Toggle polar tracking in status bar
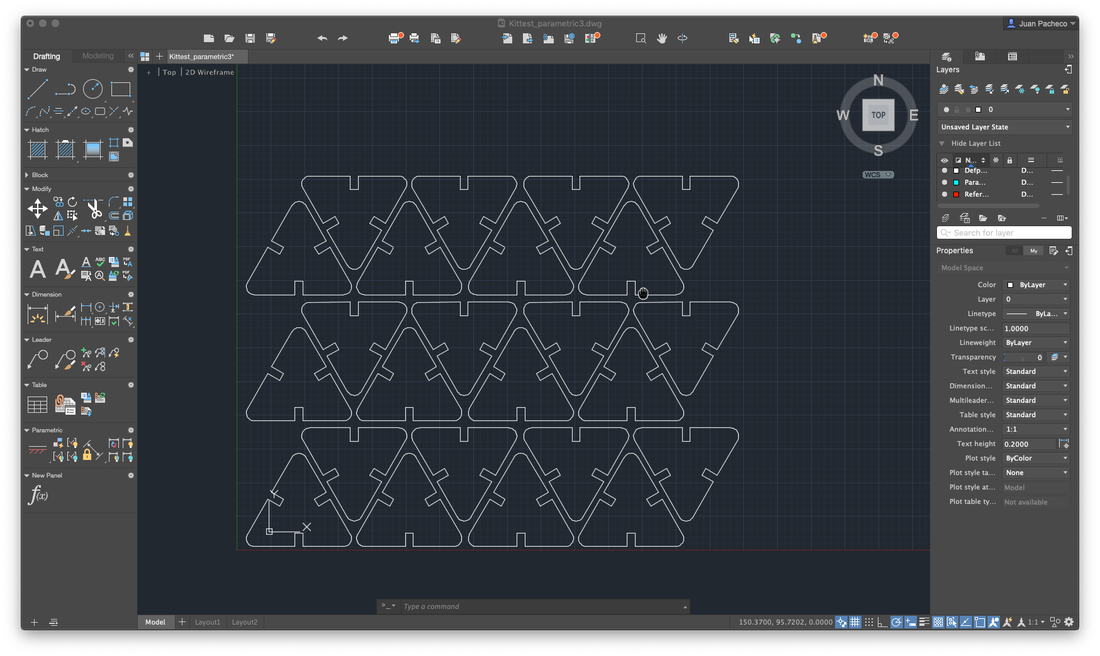The height and width of the screenshot is (656, 1100). [897, 622]
